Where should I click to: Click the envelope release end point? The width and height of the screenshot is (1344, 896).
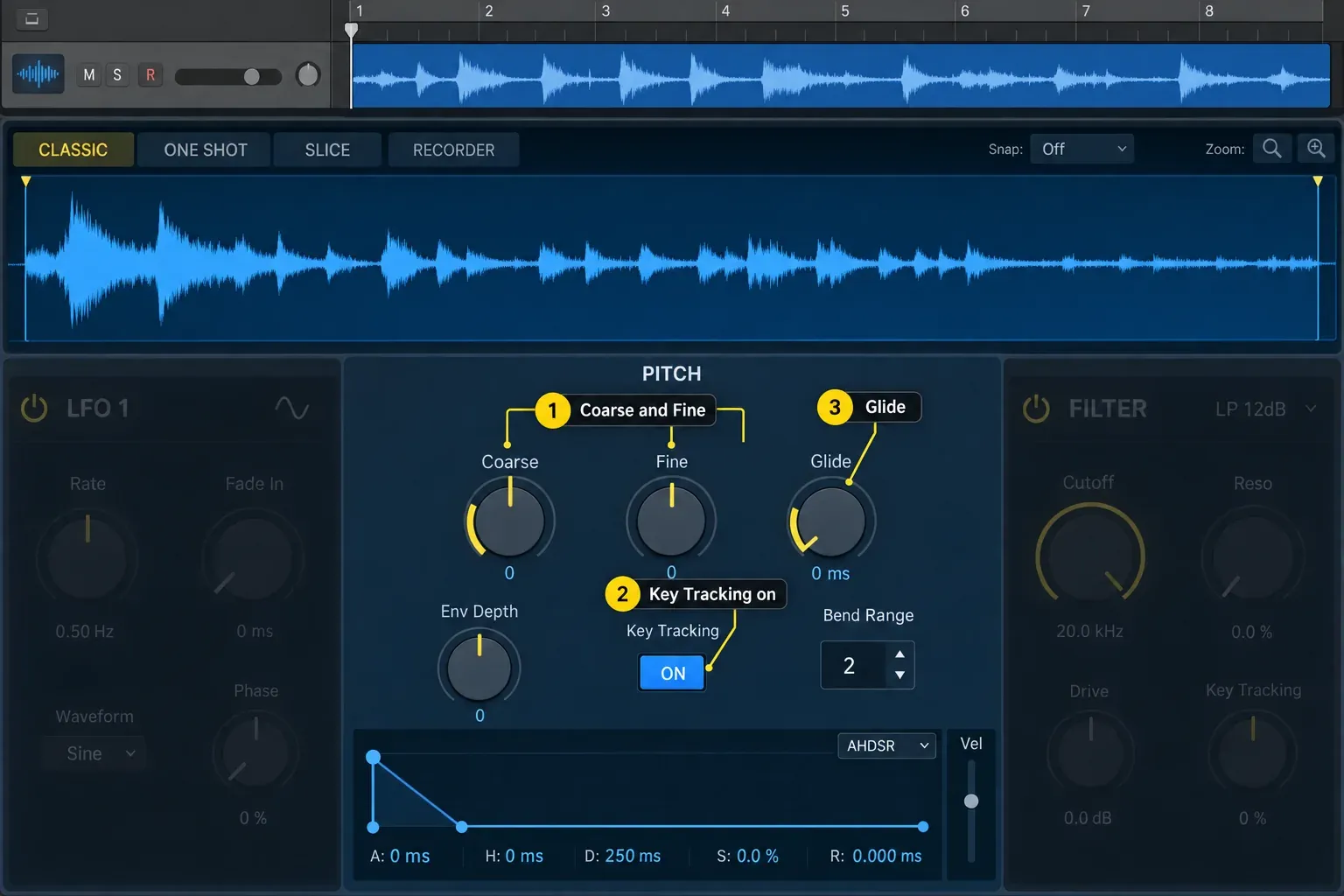tap(923, 827)
